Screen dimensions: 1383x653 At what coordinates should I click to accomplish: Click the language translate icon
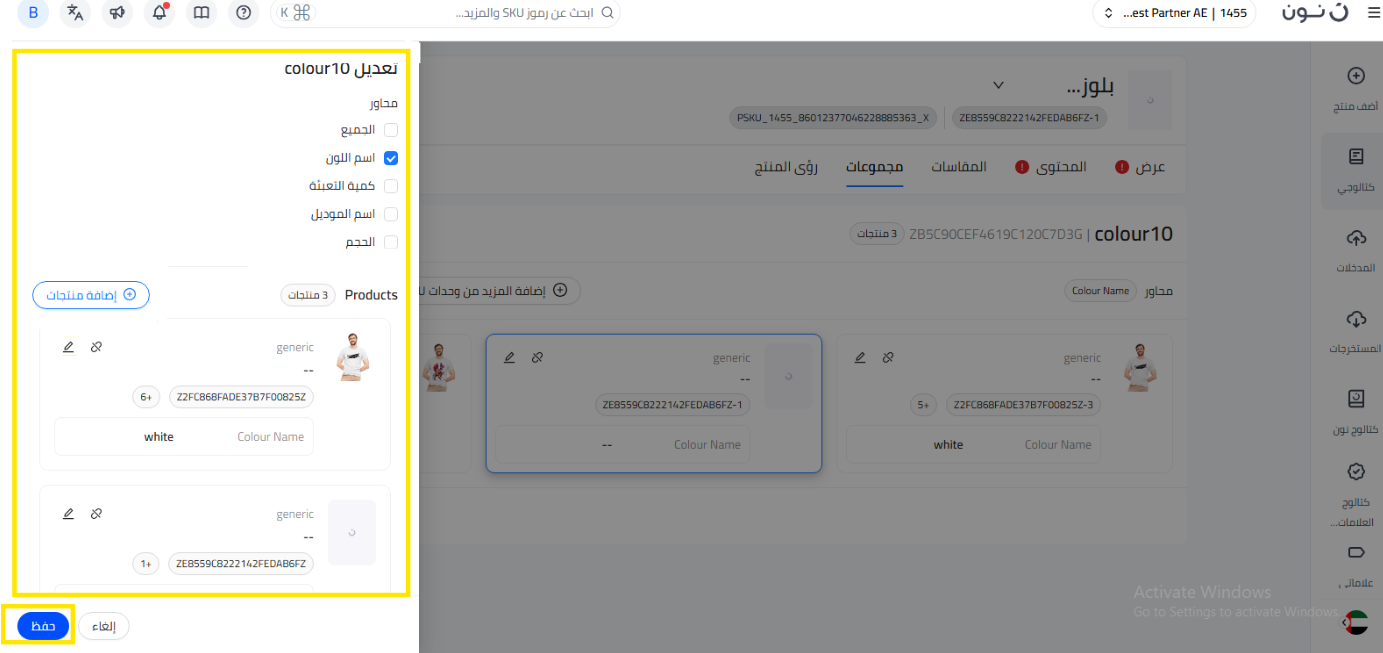pyautogui.click(x=75, y=13)
